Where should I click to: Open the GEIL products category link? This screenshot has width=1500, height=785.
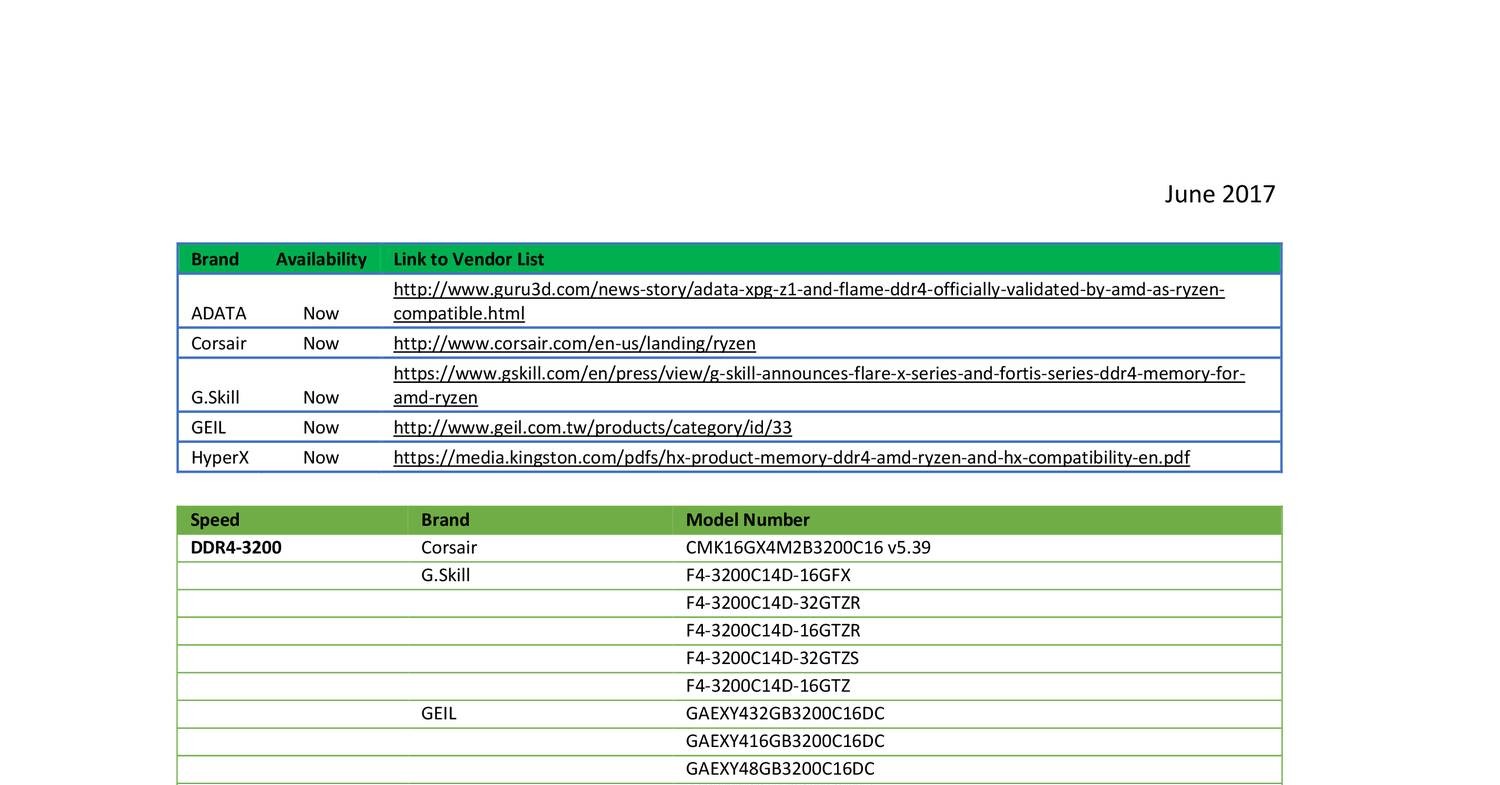click(x=592, y=427)
